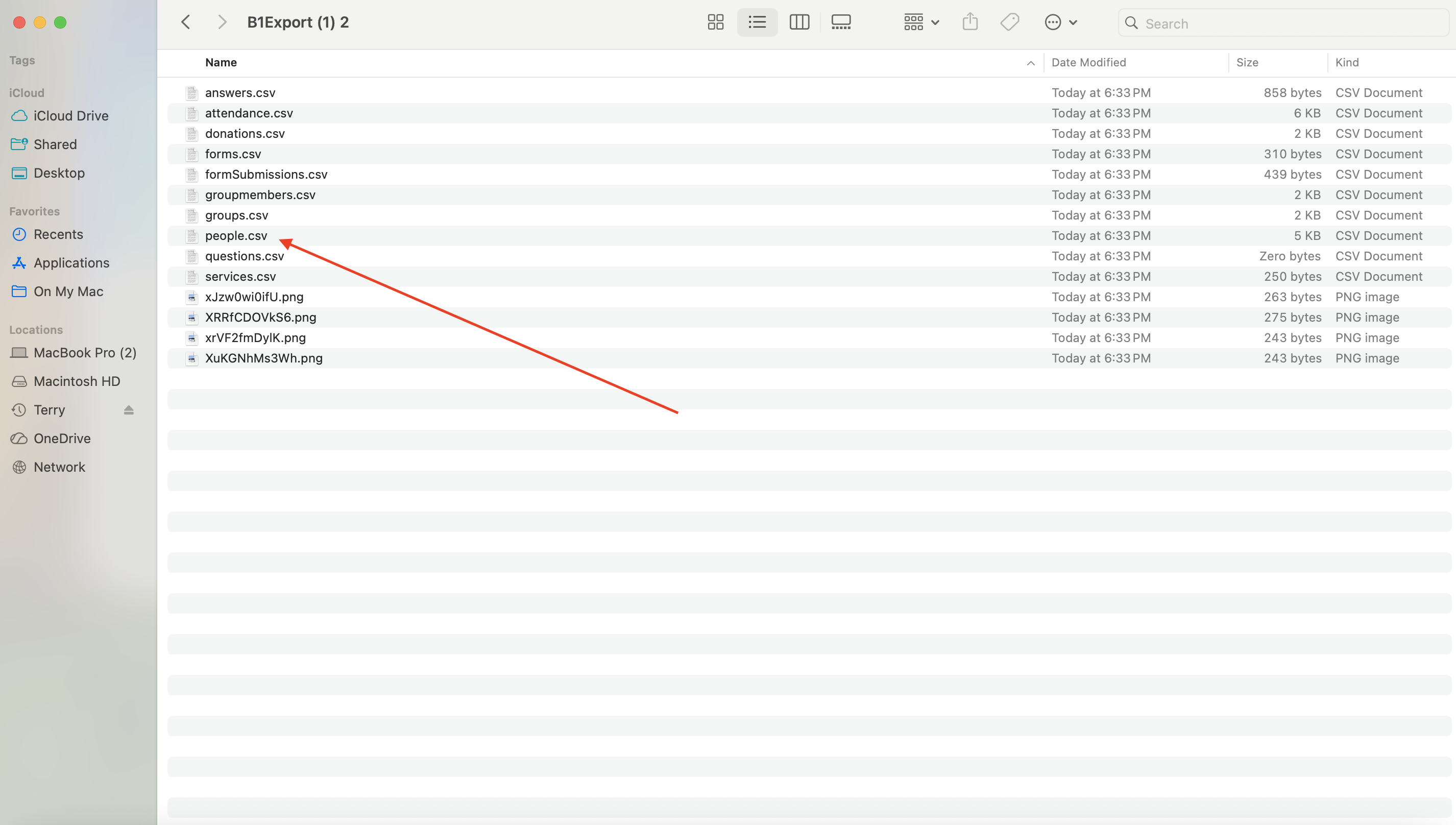Viewport: 1456px width, 825px height.
Task: Switch to icon grid view
Action: [x=716, y=22]
